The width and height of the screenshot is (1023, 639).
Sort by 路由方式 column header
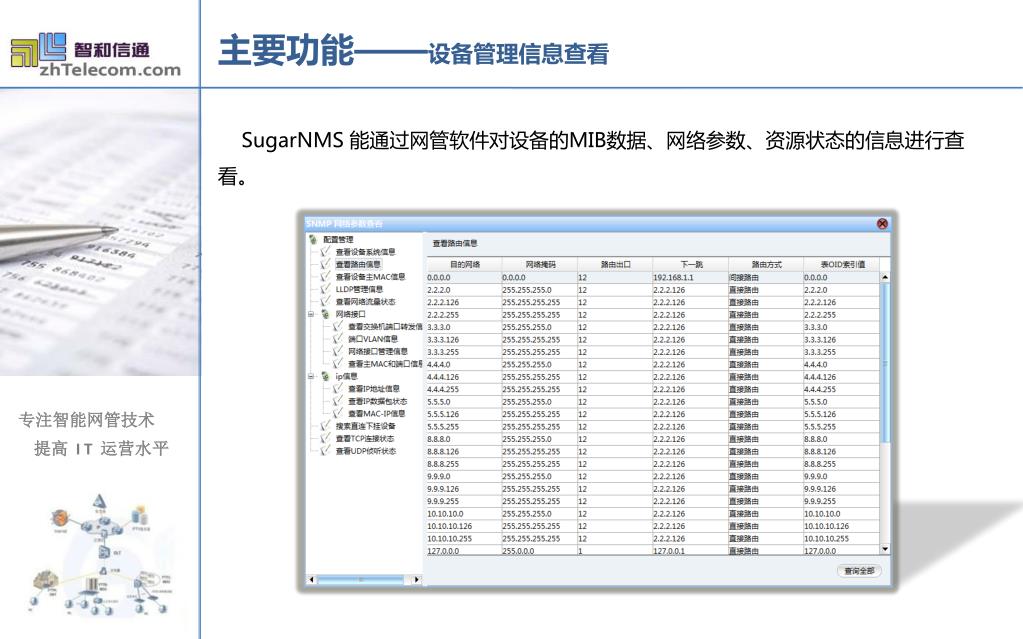pyautogui.click(x=766, y=264)
